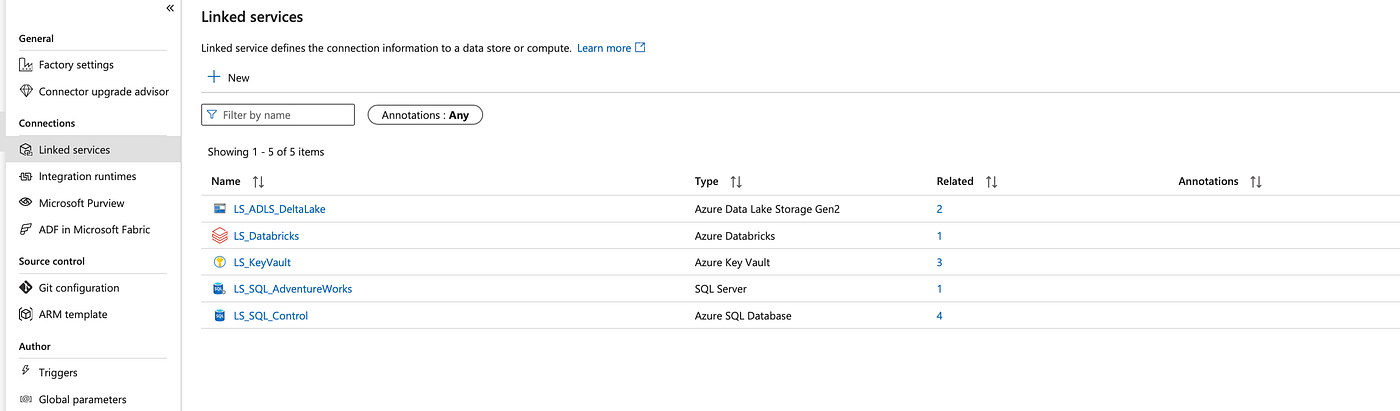The height and width of the screenshot is (411, 1400).
Task: Open ADF in Microsoft Fabric page
Action: tap(94, 230)
